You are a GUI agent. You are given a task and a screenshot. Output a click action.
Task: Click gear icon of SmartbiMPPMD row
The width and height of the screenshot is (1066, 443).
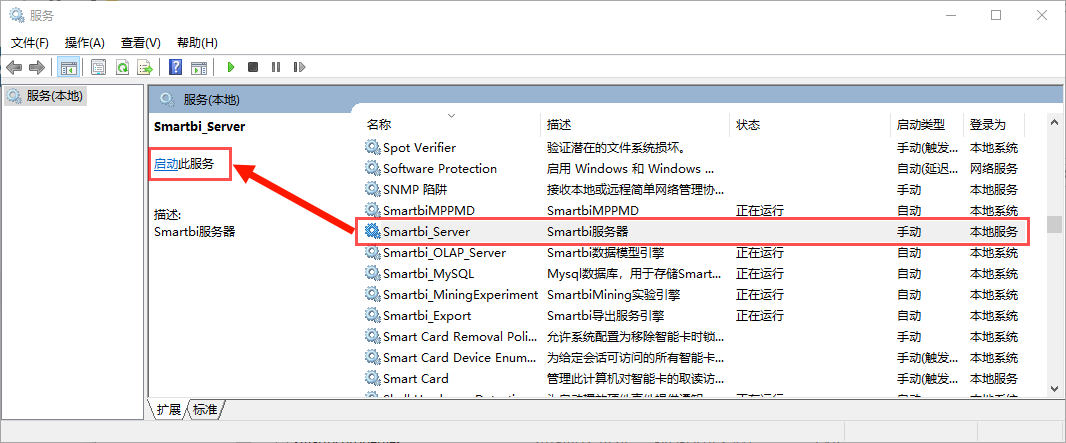coord(373,211)
